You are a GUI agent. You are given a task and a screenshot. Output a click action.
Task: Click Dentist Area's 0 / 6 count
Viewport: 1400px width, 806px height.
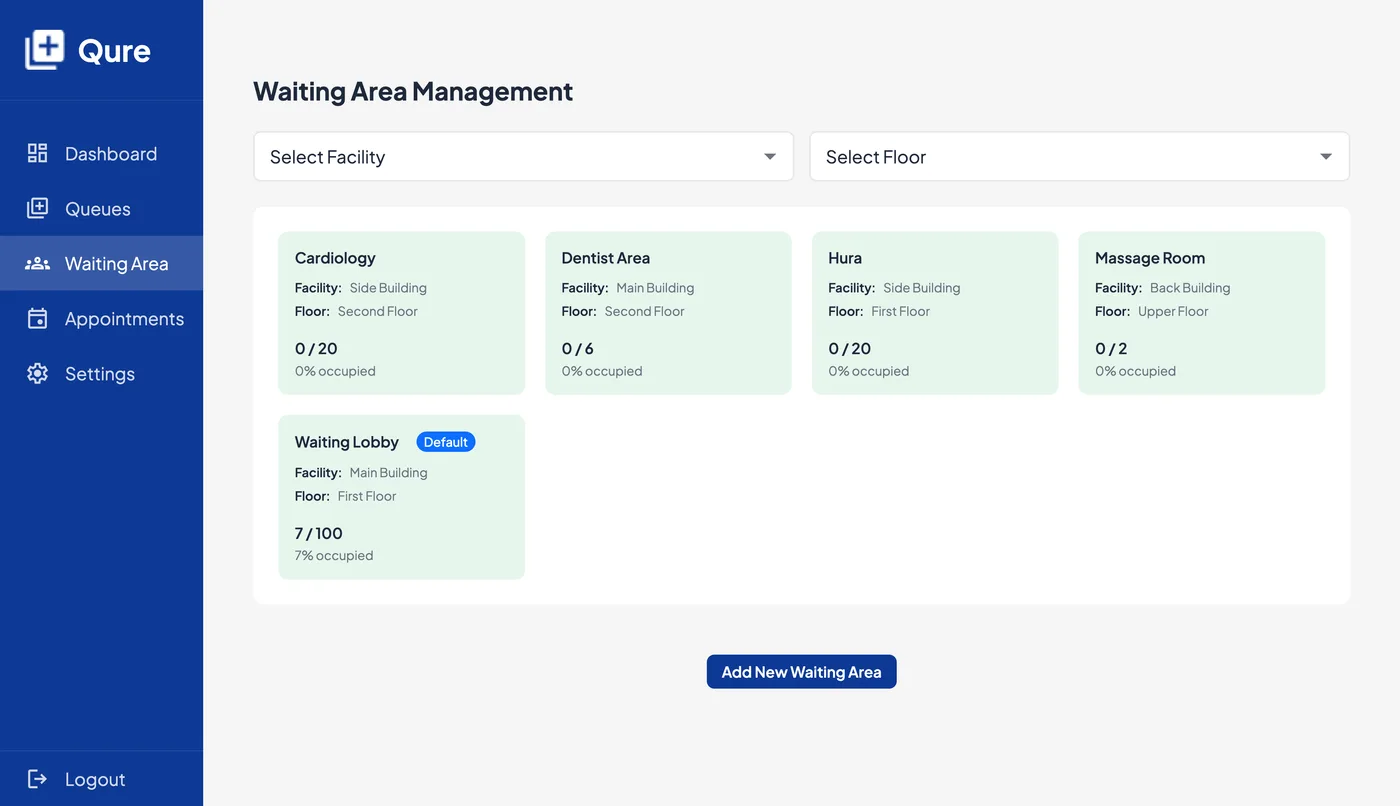click(578, 349)
